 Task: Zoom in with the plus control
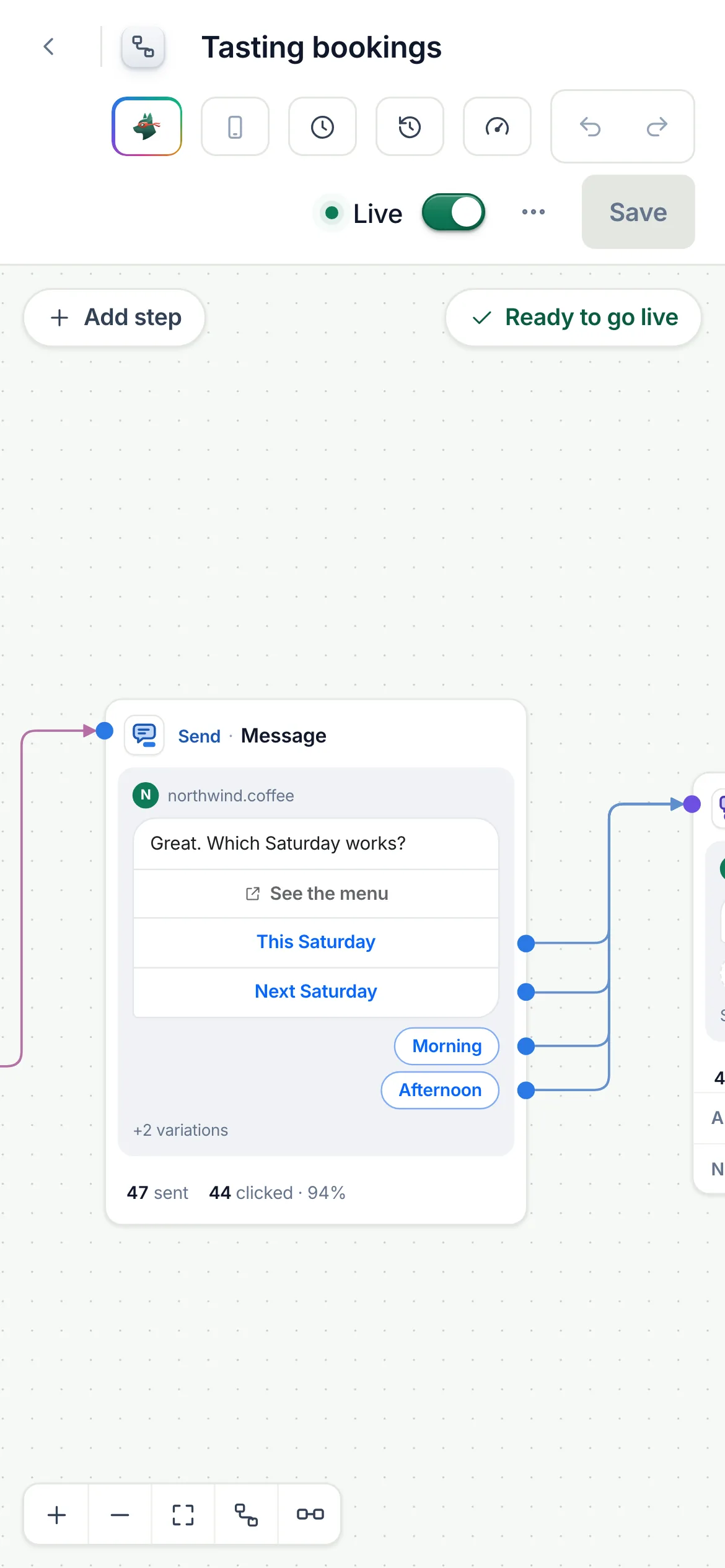(56, 1515)
